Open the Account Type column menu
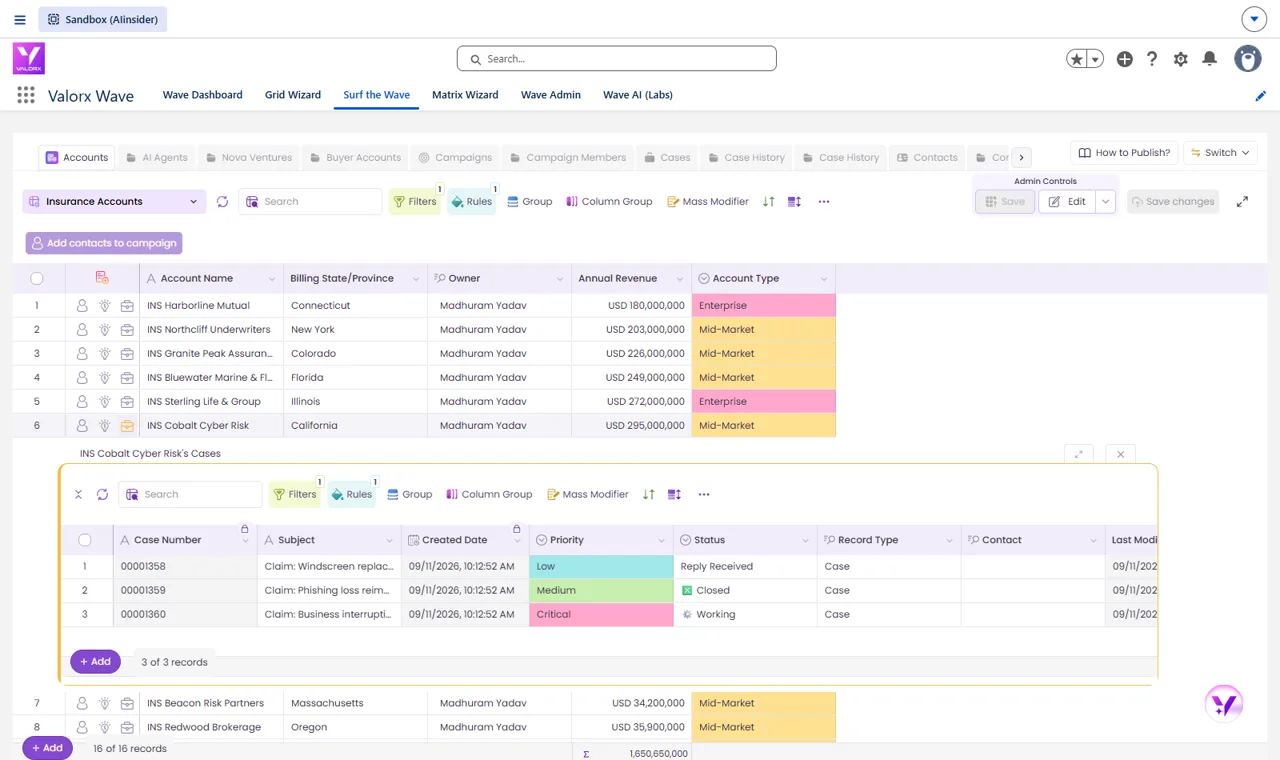Screen dimensions: 1280x760 click(x=824, y=279)
